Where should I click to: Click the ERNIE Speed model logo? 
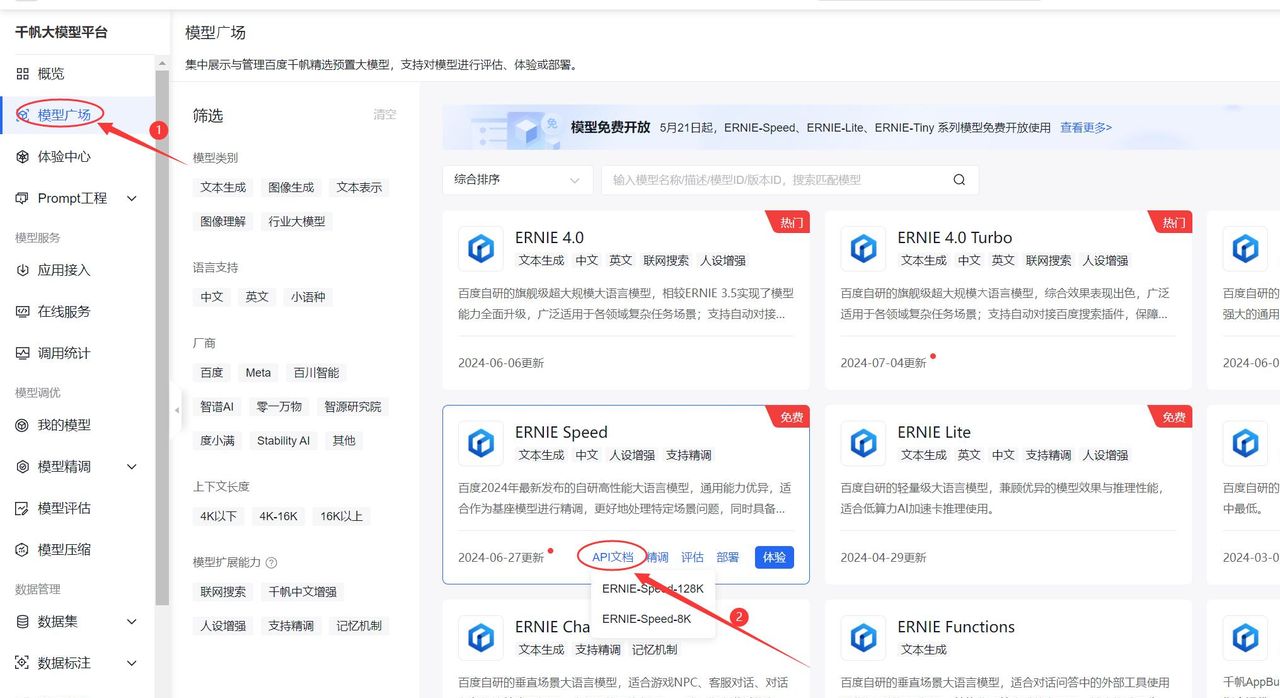(481, 443)
